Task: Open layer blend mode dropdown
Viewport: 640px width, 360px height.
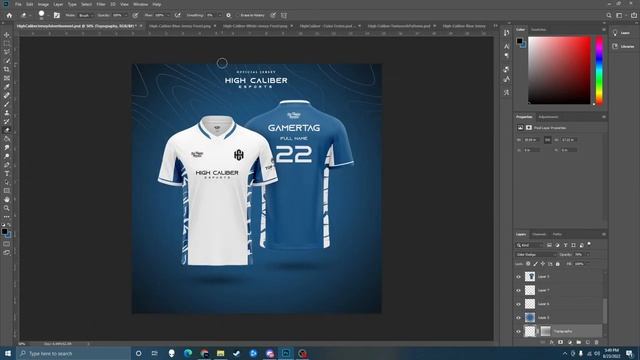Action: point(536,254)
